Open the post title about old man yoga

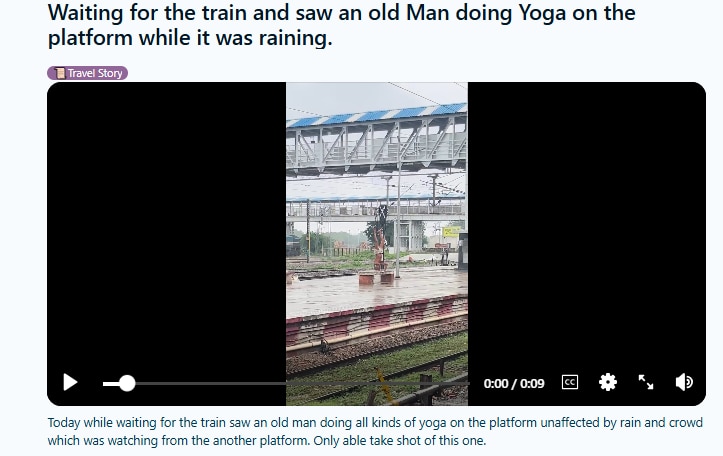coord(341,25)
